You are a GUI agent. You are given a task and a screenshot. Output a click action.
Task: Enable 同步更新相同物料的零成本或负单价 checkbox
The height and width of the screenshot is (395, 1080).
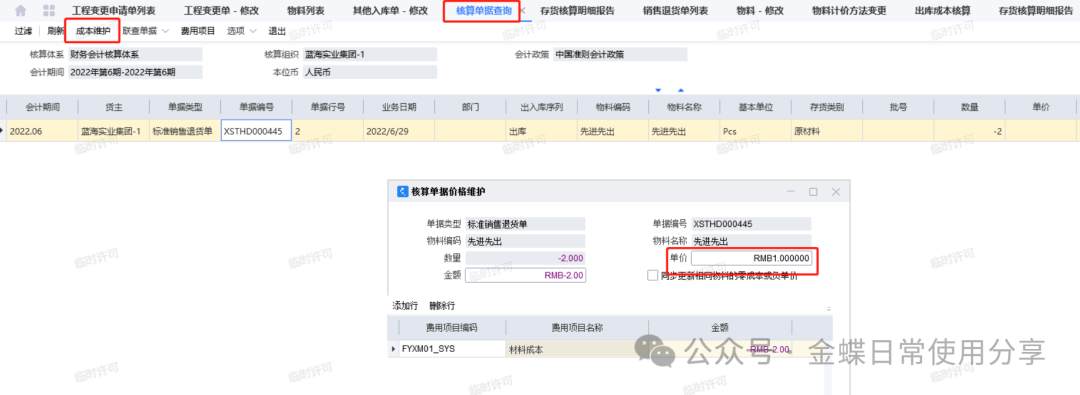pyautogui.click(x=653, y=275)
